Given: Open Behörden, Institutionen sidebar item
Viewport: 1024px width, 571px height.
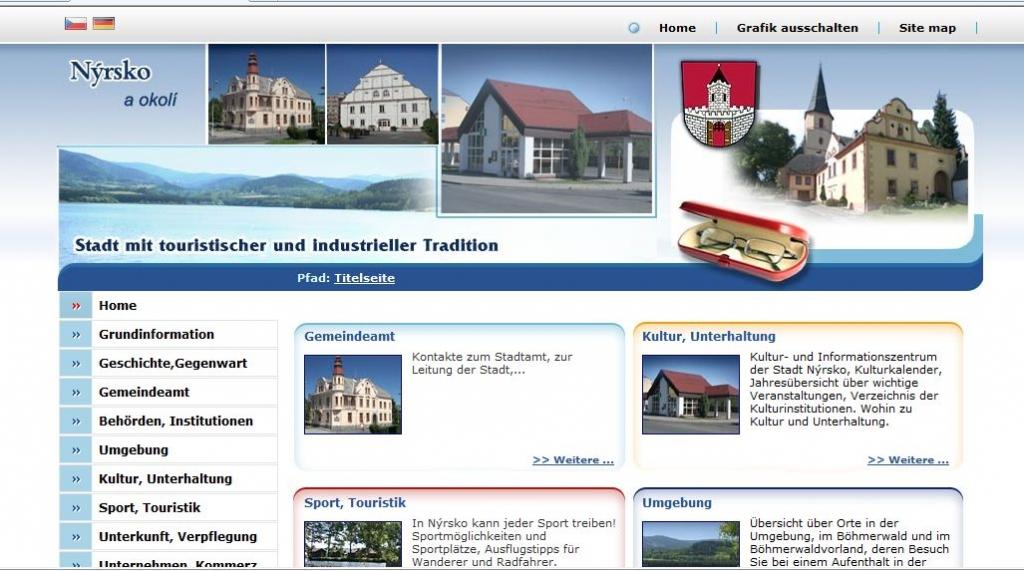Looking at the screenshot, I should (x=176, y=421).
